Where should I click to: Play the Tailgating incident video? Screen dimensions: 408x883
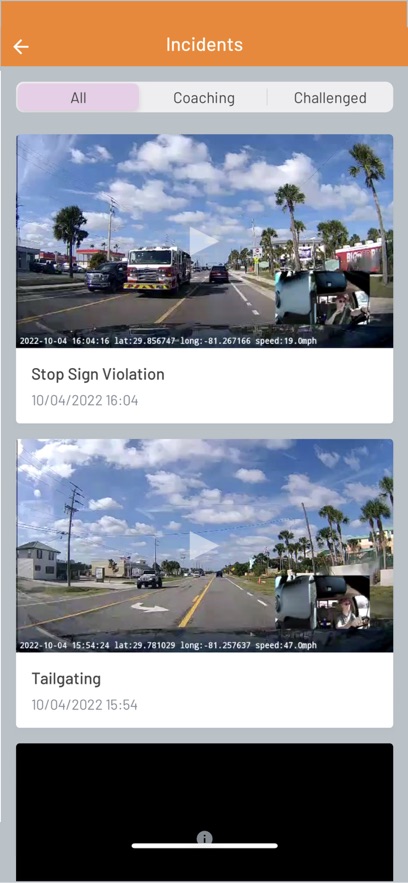[204, 546]
